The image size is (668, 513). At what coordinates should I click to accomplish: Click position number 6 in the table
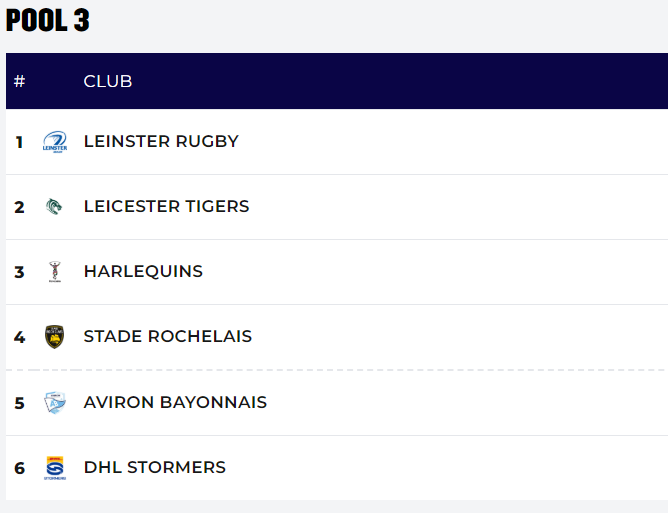(19, 468)
